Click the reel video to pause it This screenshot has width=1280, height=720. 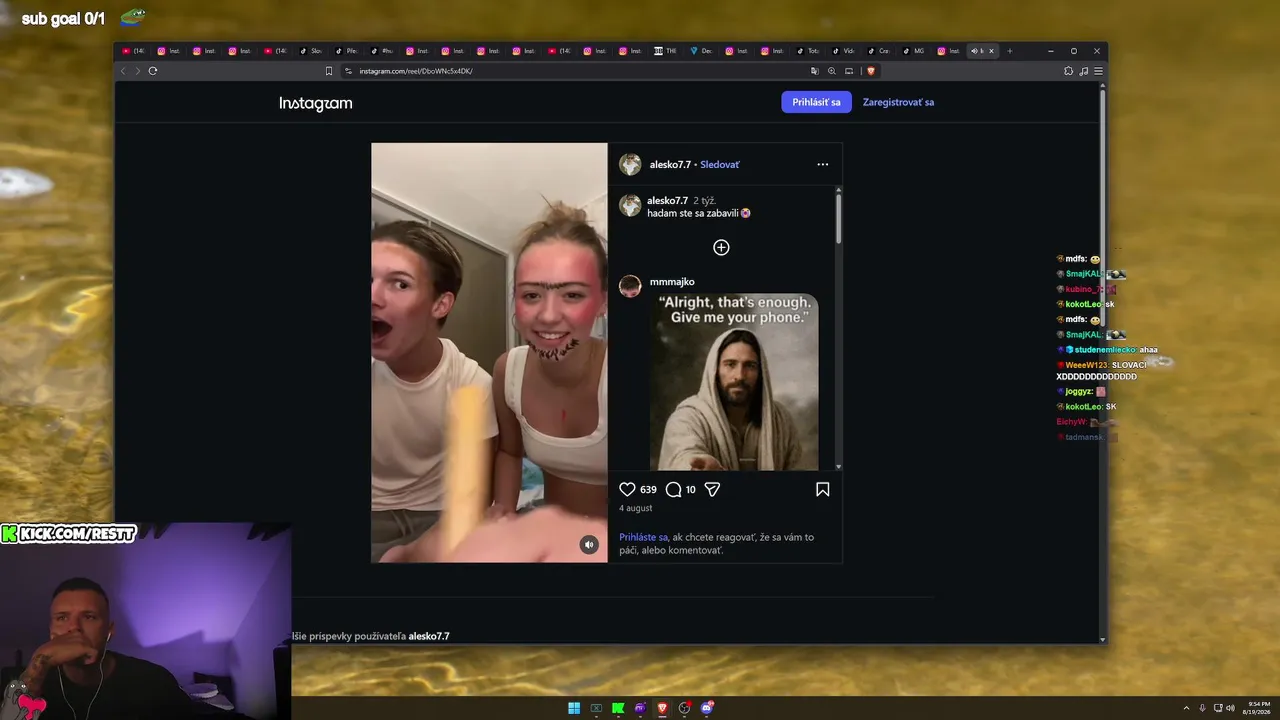tap(489, 352)
